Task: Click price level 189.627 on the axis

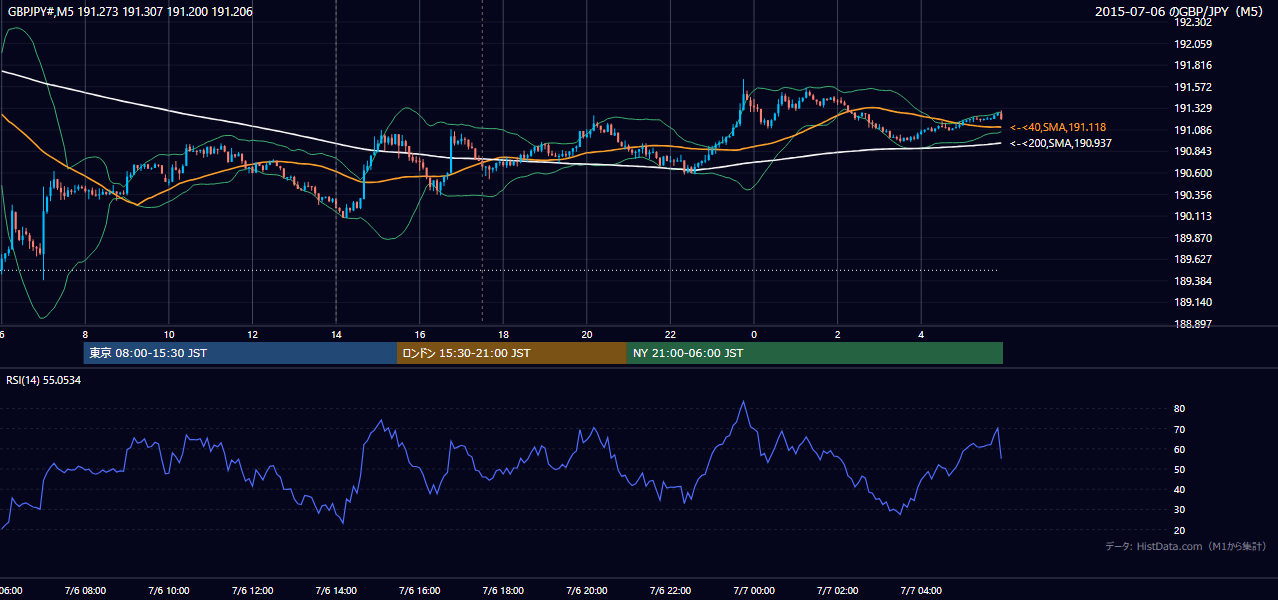Action: [1193, 259]
